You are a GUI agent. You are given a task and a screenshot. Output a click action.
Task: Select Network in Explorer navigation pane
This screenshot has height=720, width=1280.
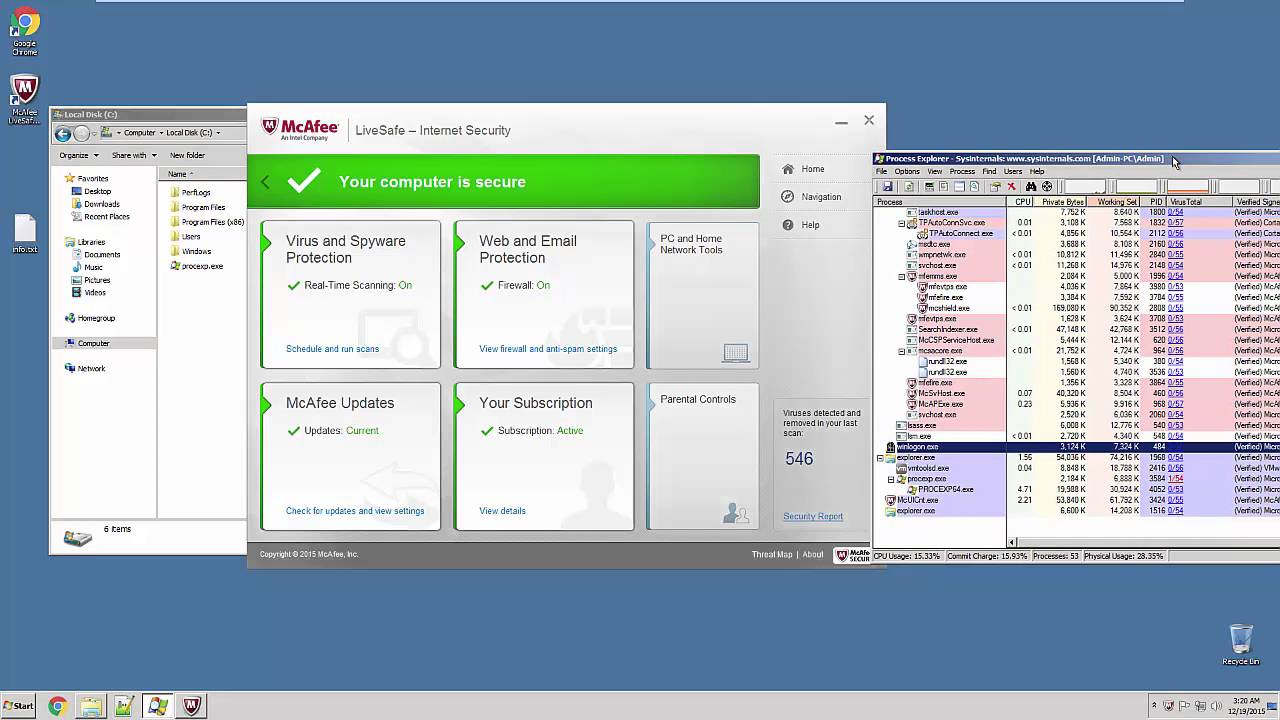coord(85,368)
